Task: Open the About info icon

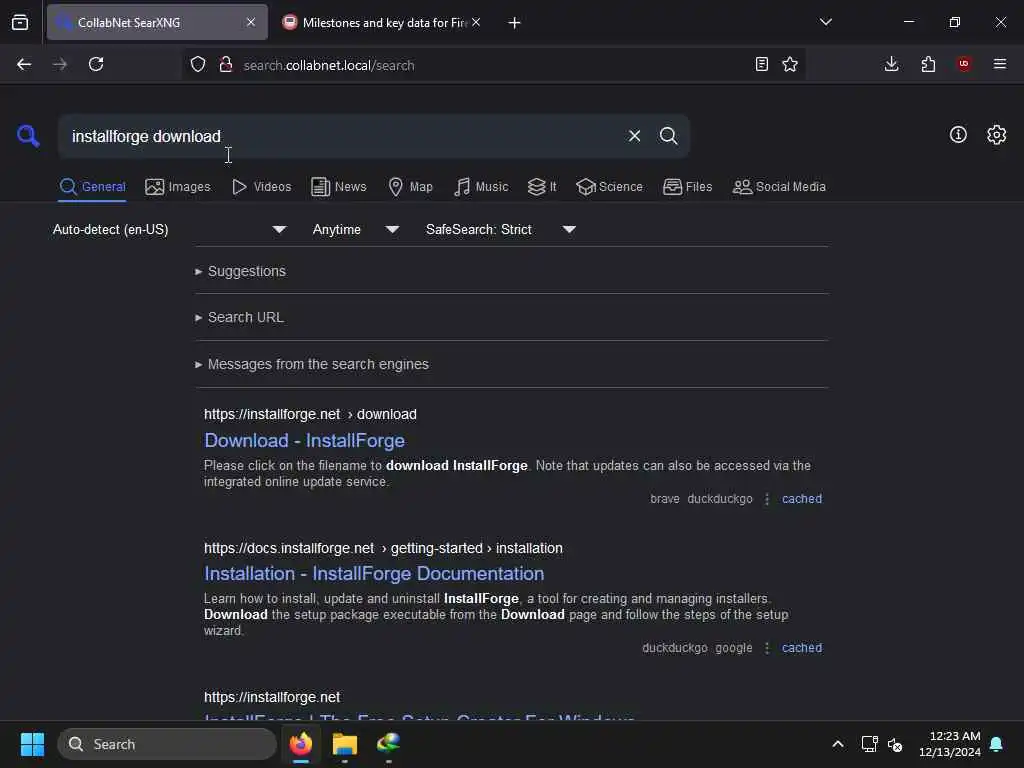Action: click(957, 135)
